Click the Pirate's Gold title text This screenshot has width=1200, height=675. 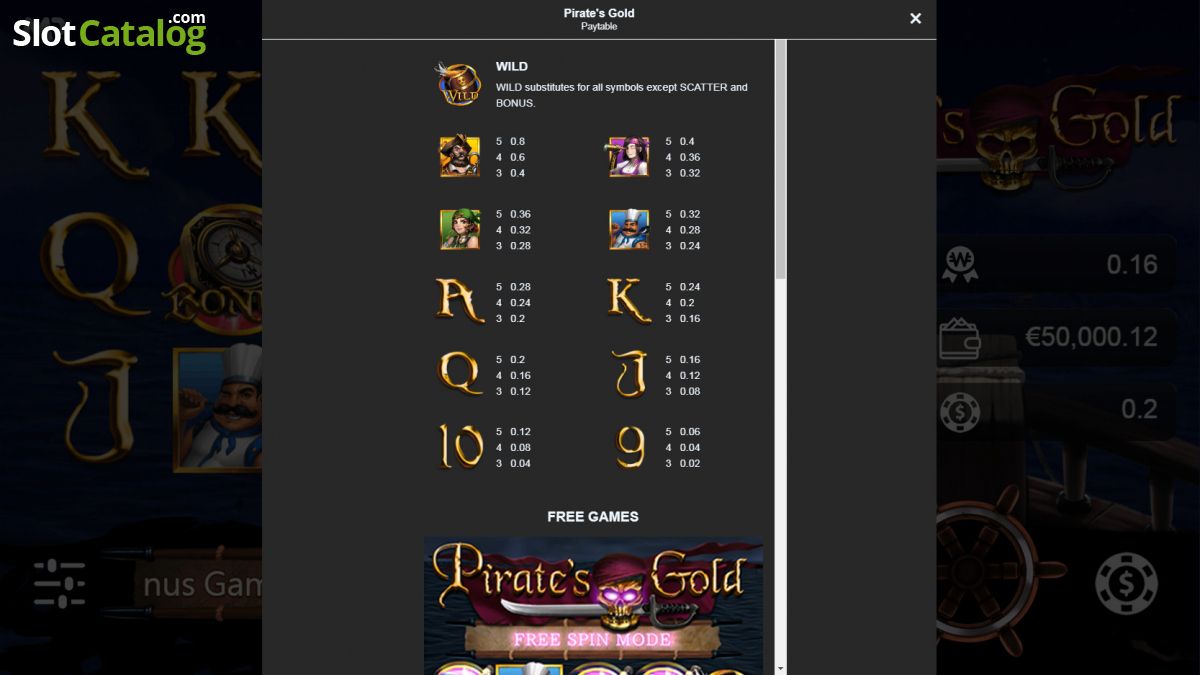click(599, 13)
